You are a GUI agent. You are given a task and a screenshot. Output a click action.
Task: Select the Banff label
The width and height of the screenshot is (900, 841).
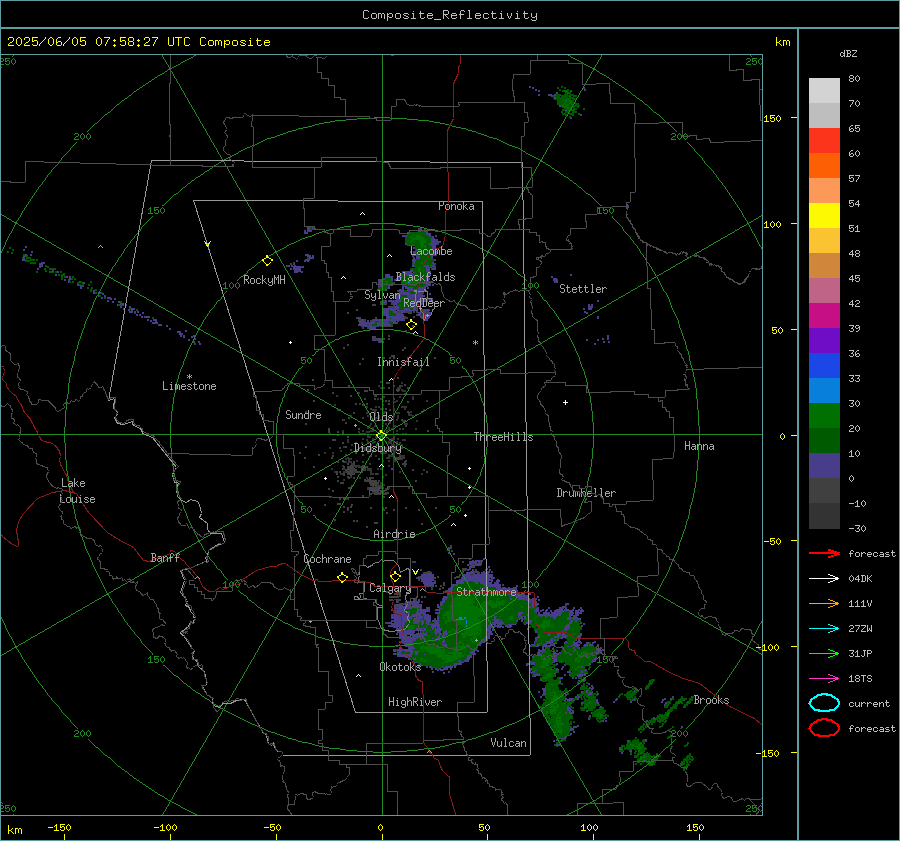(165, 558)
